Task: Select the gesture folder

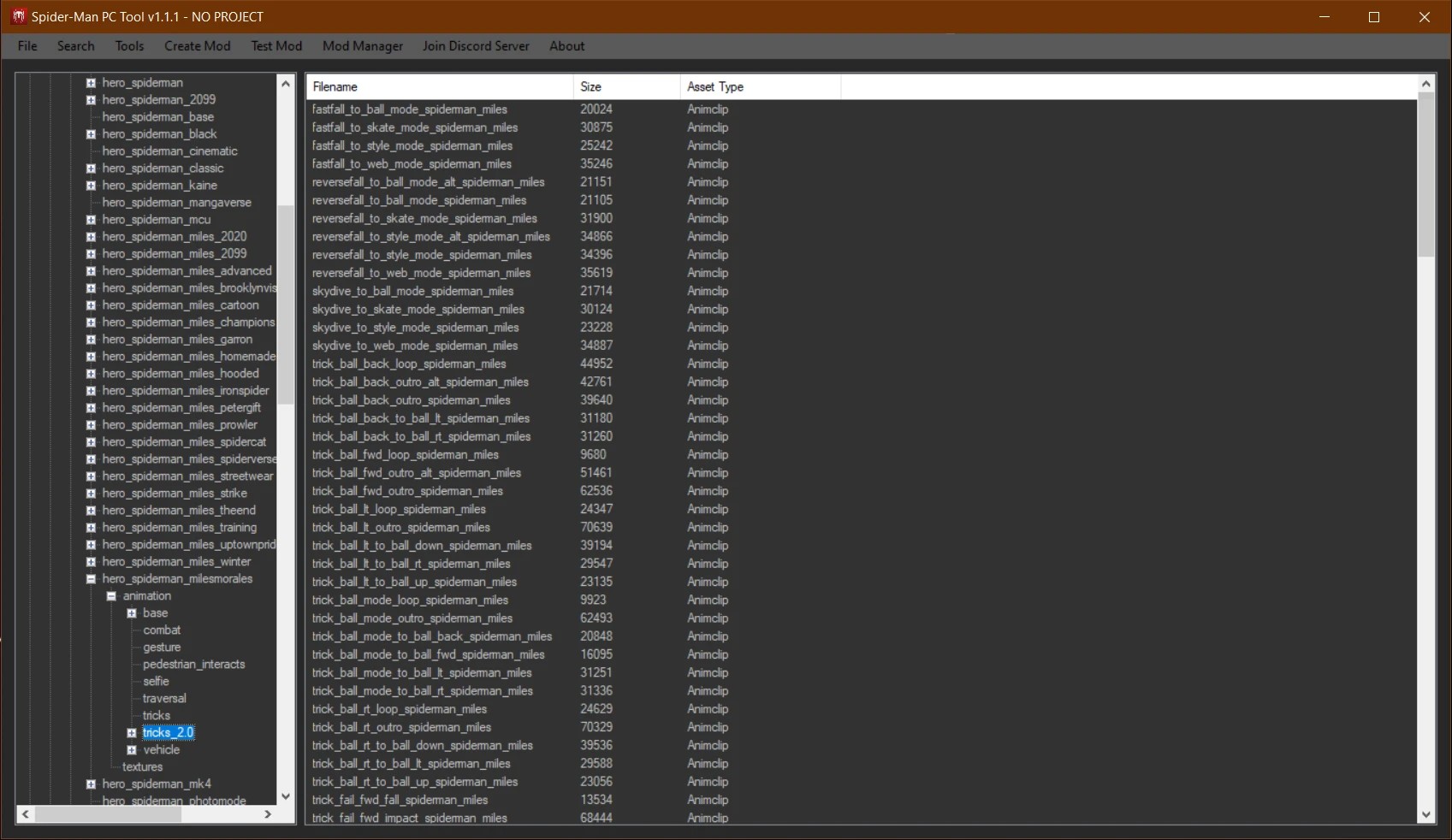Action: pyautogui.click(x=162, y=648)
